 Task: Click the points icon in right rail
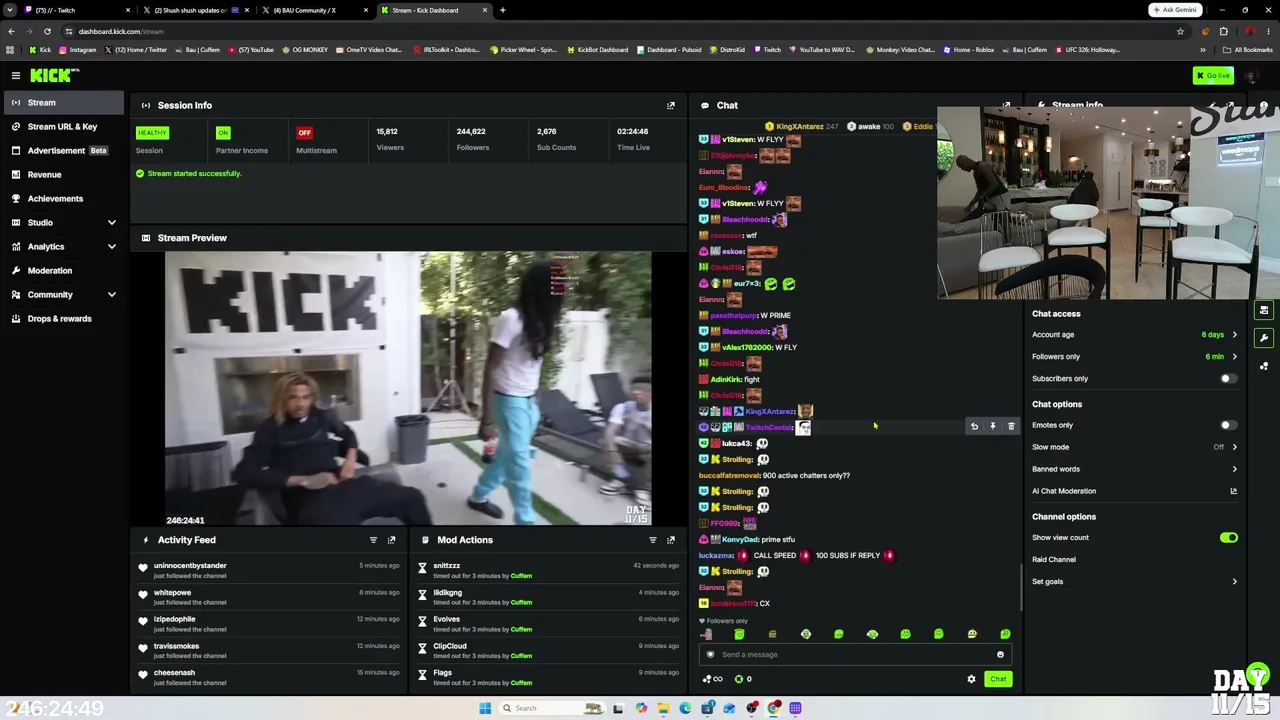point(1264,366)
